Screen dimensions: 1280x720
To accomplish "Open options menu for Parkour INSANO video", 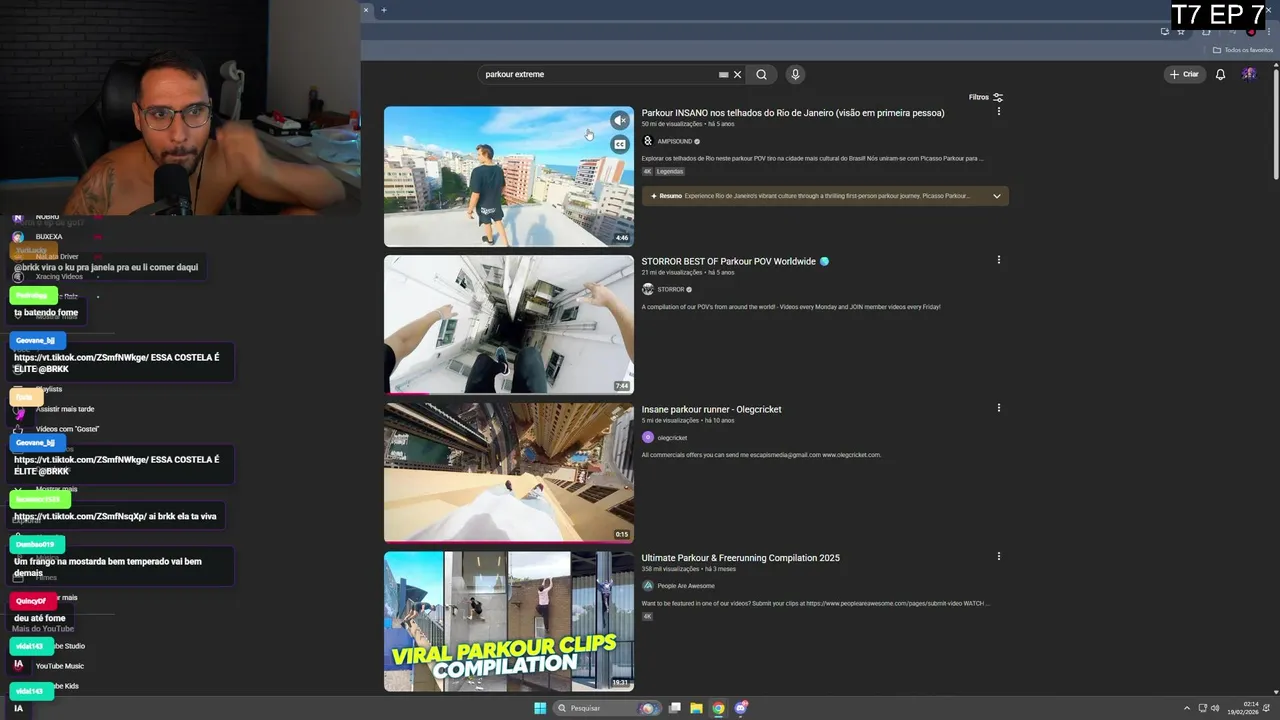I will [x=998, y=112].
